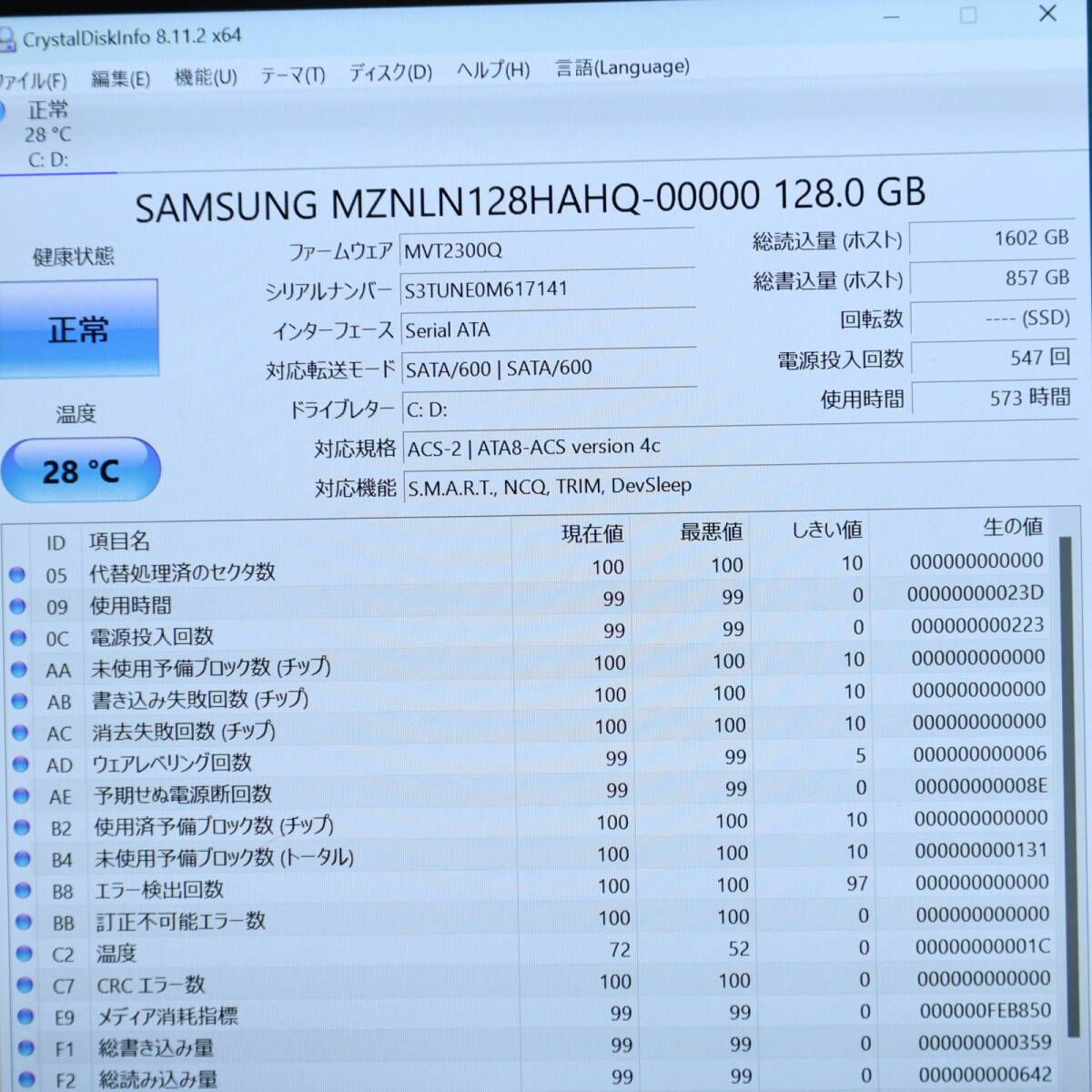Click power on hours value 573 時間
The image size is (1092, 1092).
click(x=995, y=398)
